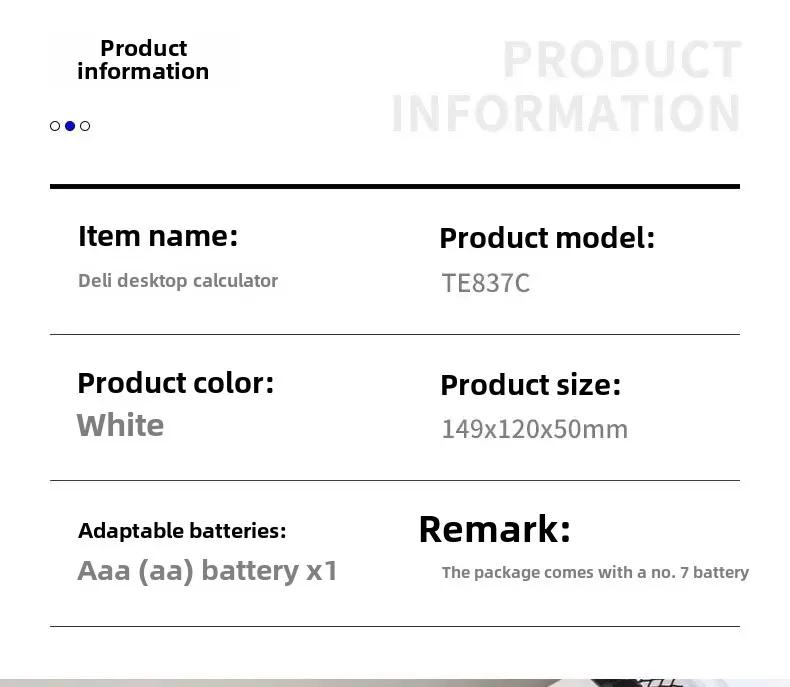Select the model number TE837C
Image resolution: width=790 pixels, height=687 pixels.
486,283
